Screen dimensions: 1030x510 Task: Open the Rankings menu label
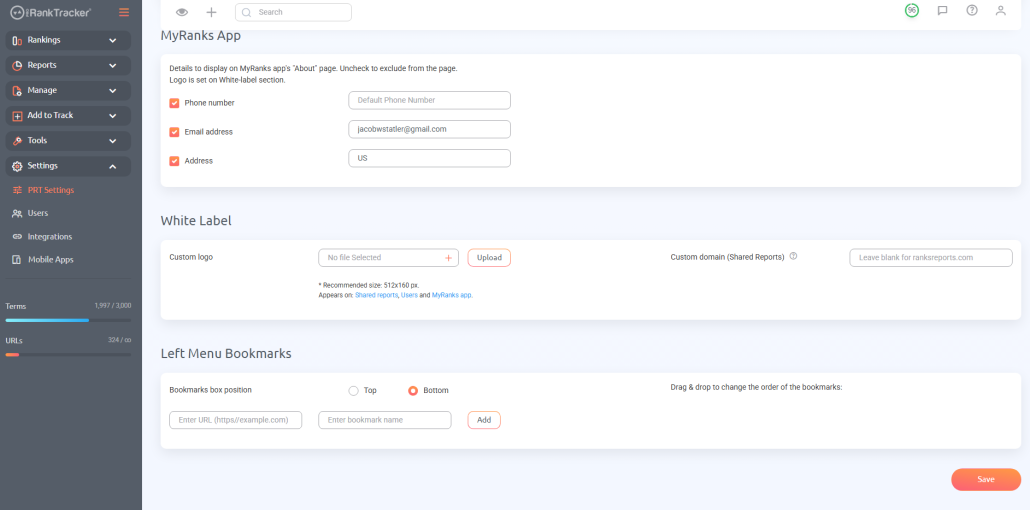coord(44,40)
